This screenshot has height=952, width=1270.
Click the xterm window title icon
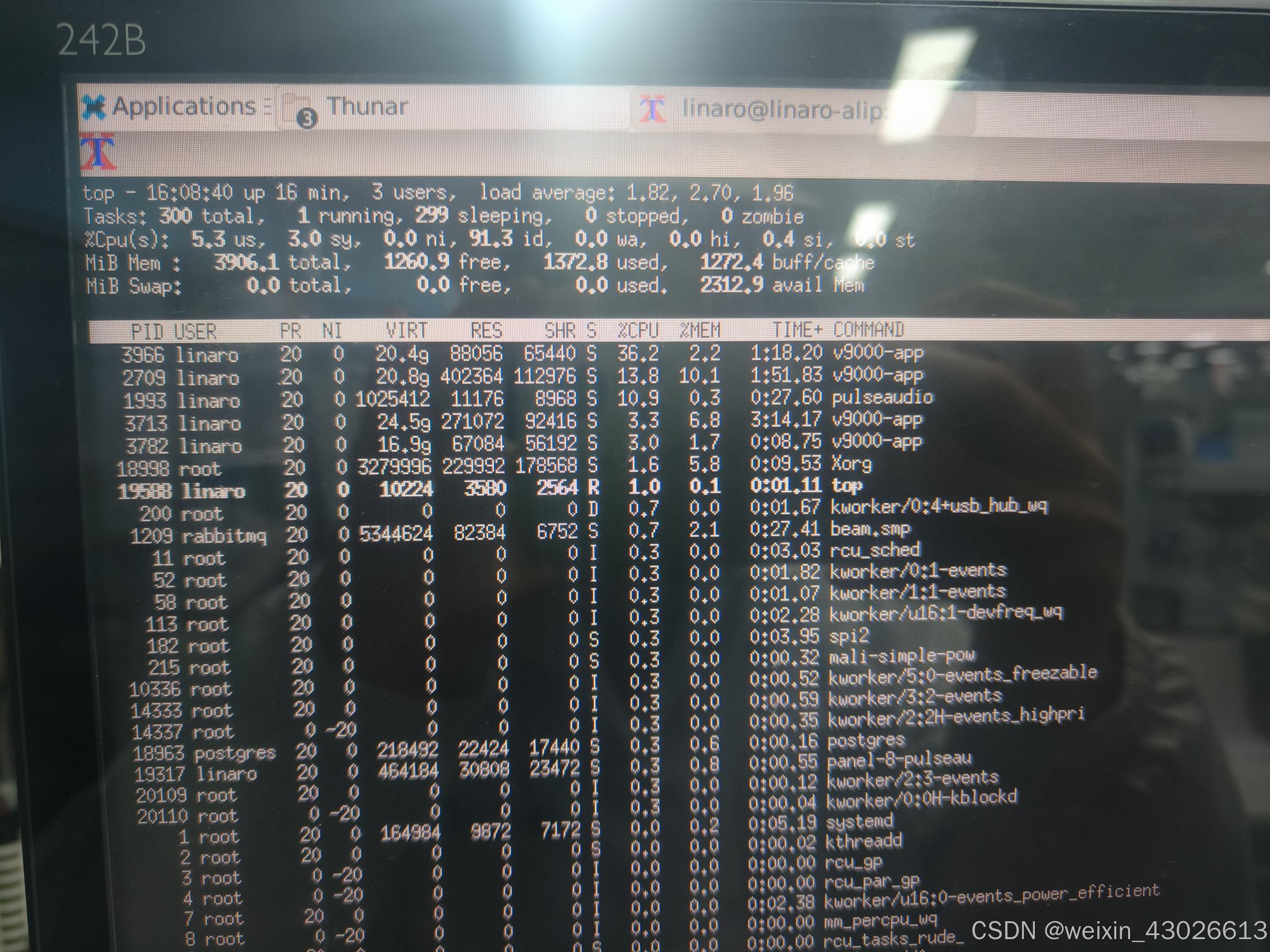98,153
